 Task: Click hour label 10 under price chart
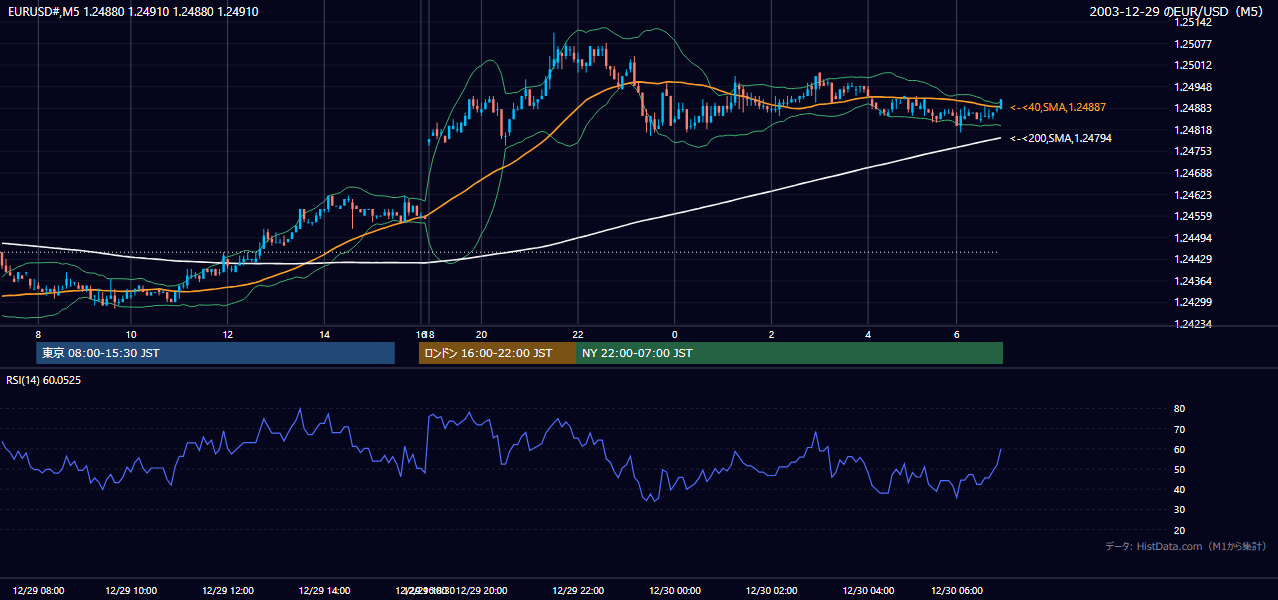pos(131,334)
